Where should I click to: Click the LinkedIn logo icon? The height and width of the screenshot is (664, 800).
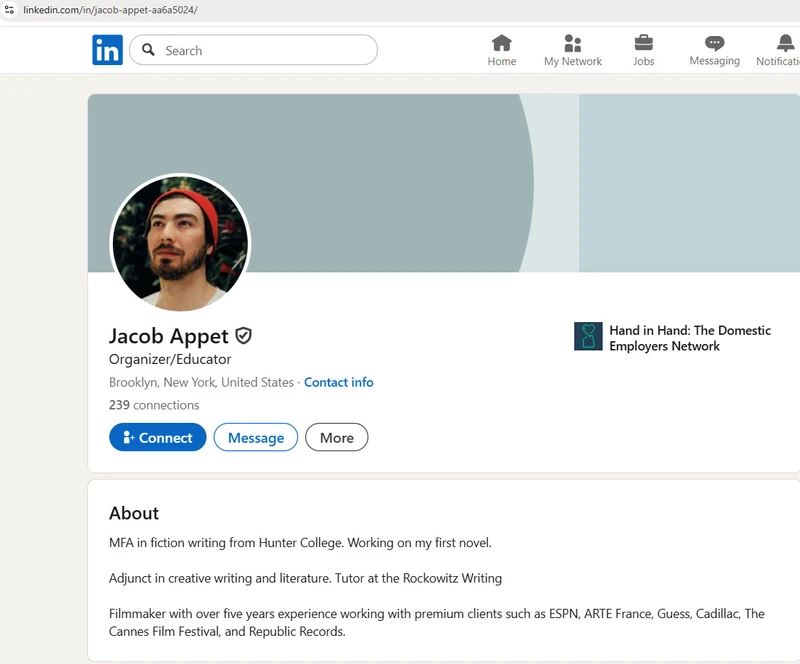(x=107, y=50)
